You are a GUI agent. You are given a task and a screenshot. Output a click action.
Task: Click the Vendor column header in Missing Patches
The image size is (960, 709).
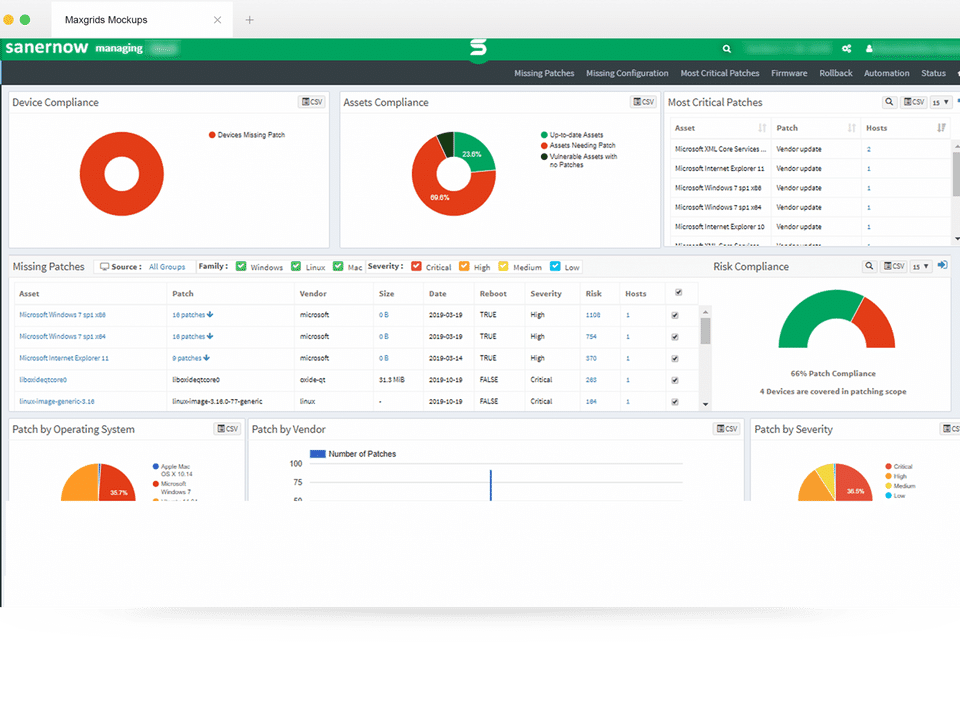click(313, 294)
